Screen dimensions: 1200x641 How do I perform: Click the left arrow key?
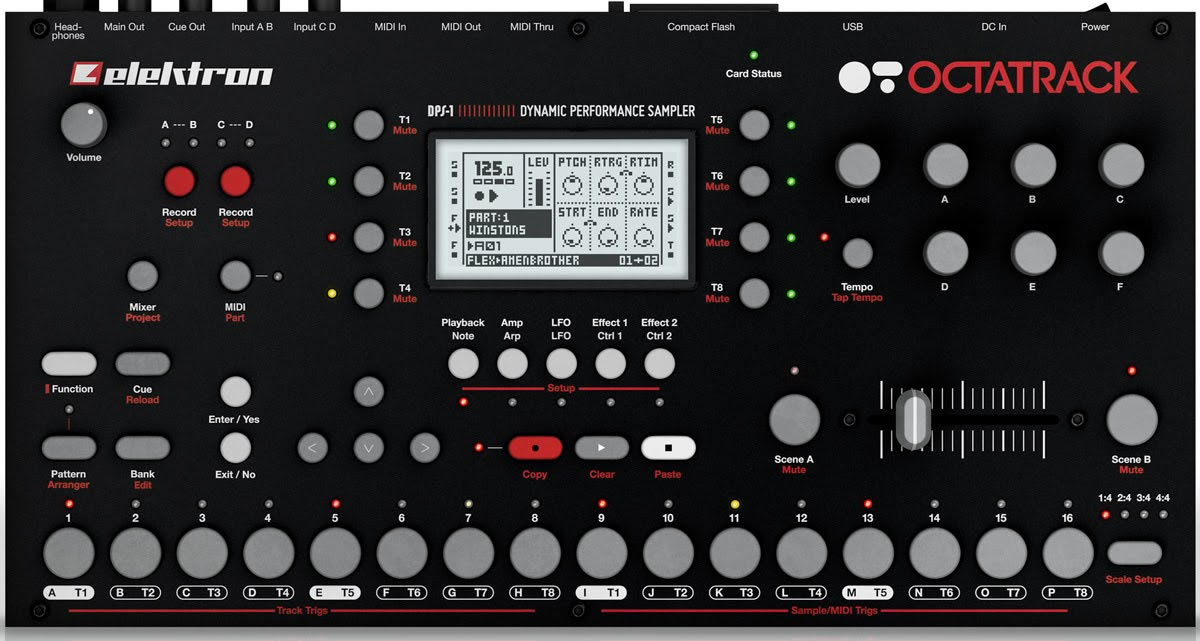tap(312, 448)
